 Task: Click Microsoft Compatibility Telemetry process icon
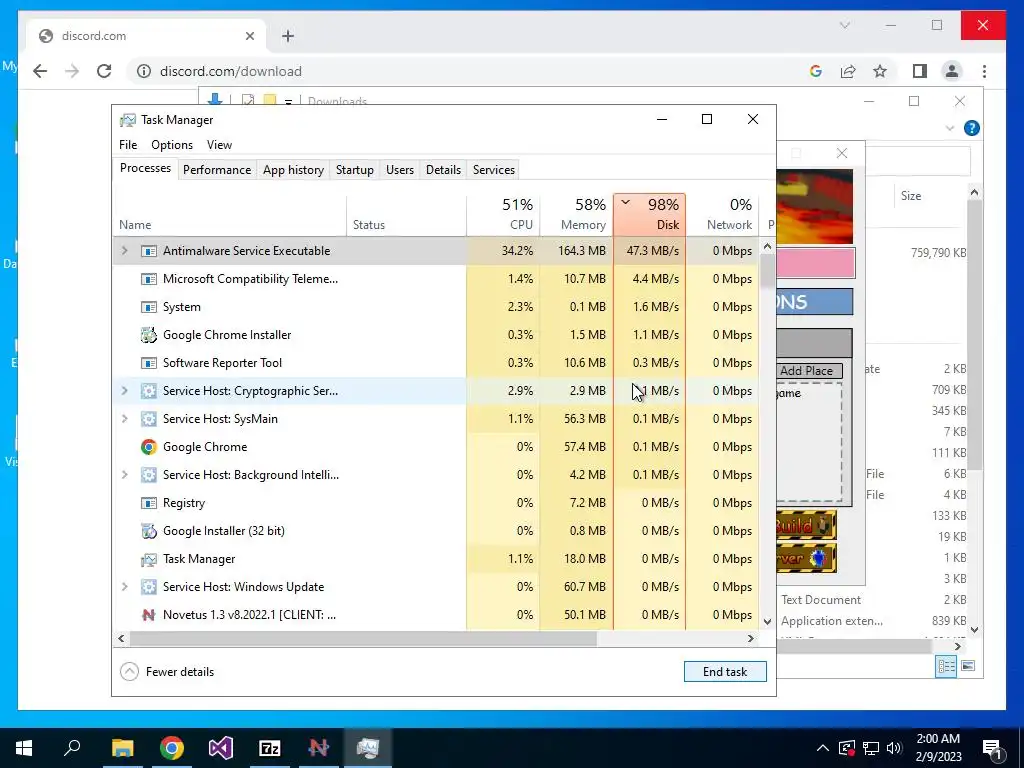(x=149, y=279)
